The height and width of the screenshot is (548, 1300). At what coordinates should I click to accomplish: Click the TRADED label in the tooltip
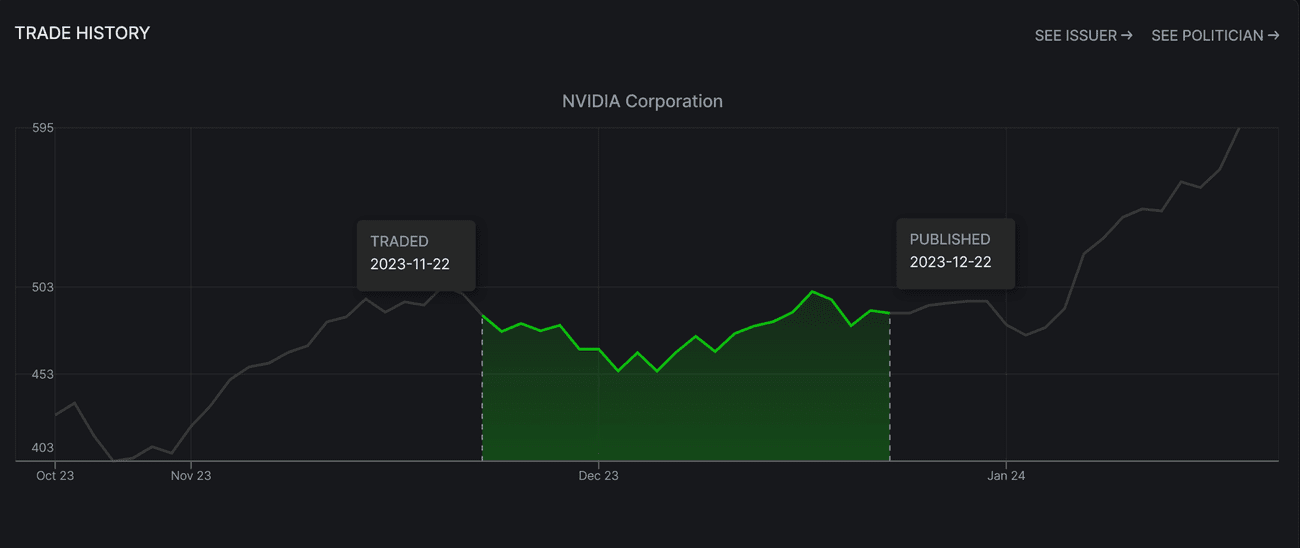(x=399, y=241)
